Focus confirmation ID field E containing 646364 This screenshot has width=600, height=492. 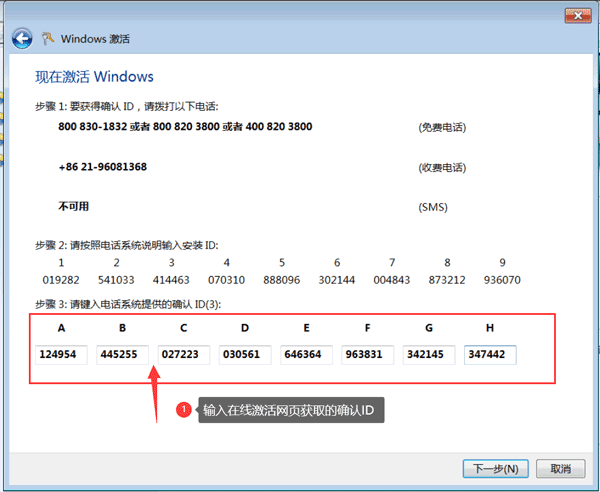click(x=306, y=355)
